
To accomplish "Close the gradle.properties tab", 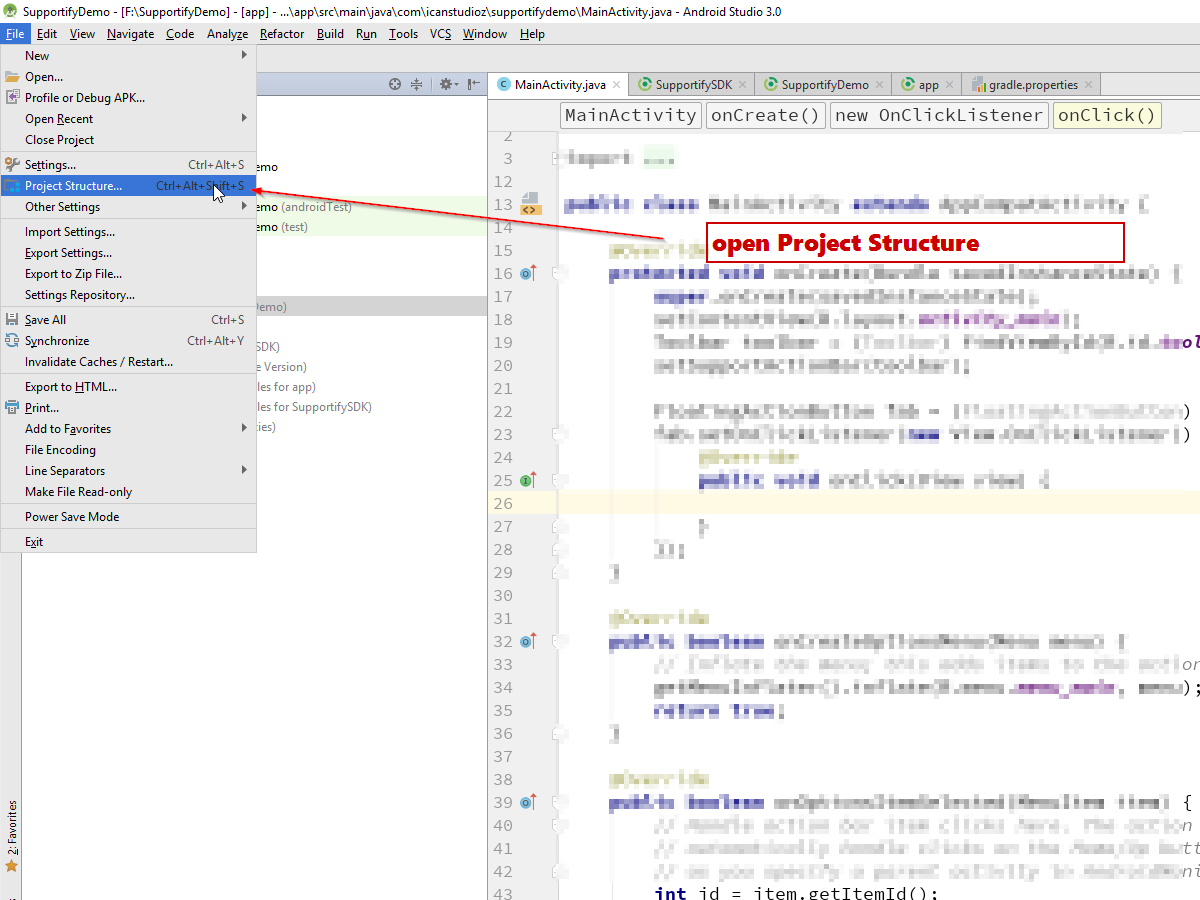I will pyautogui.click(x=1088, y=85).
